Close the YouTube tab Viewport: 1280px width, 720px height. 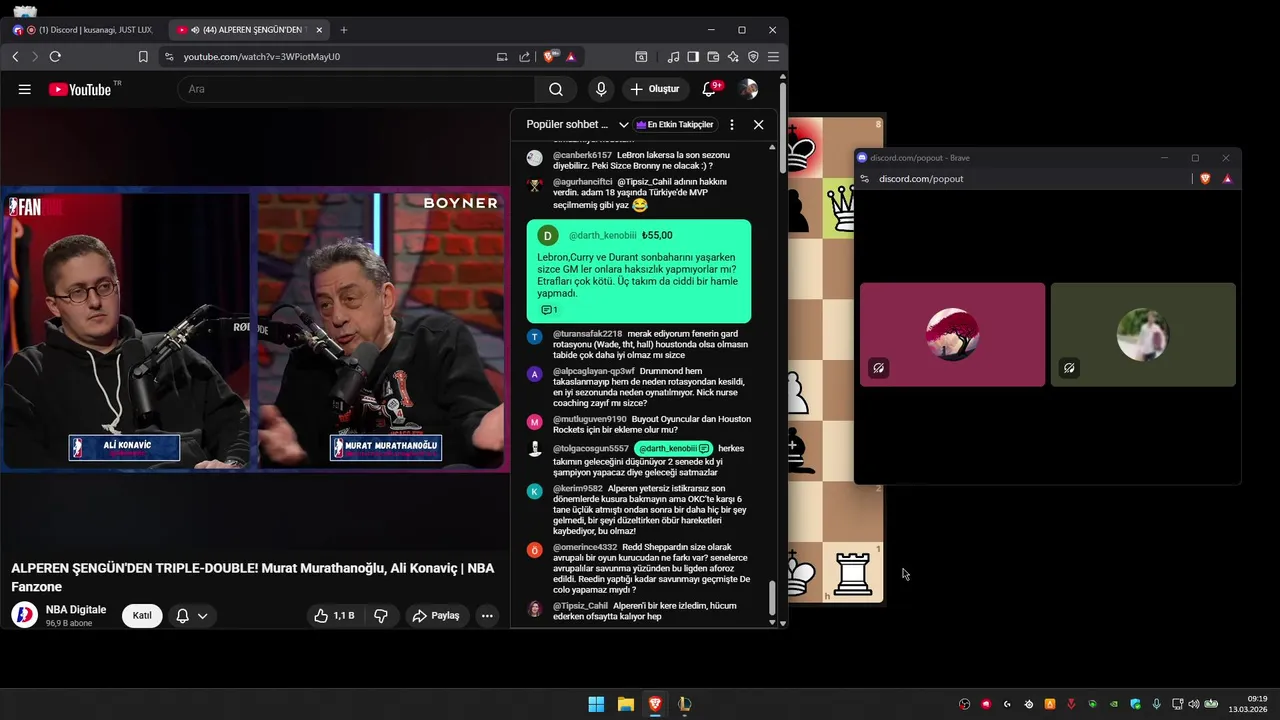tap(319, 30)
